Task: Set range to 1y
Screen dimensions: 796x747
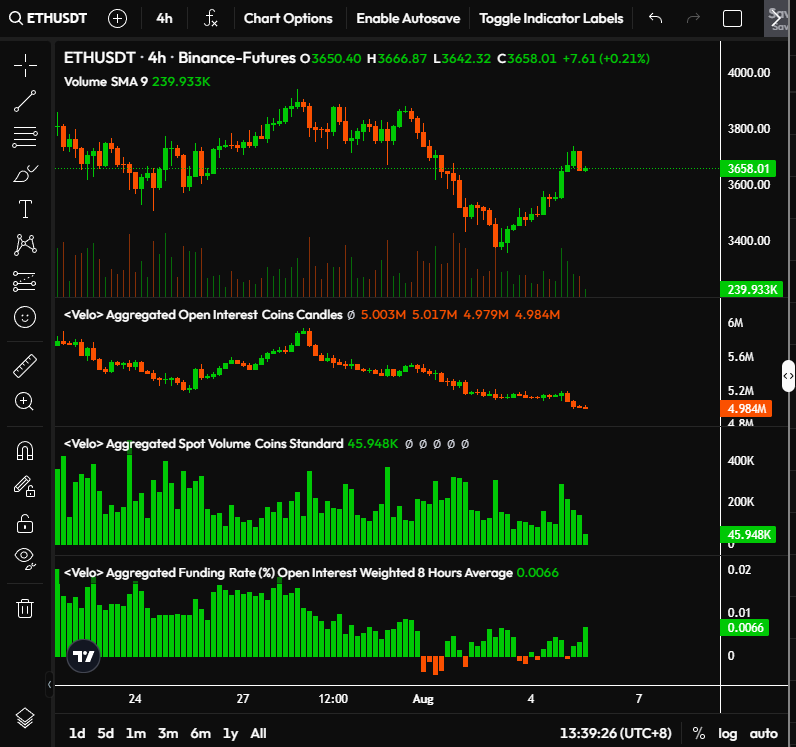Action: pos(230,733)
